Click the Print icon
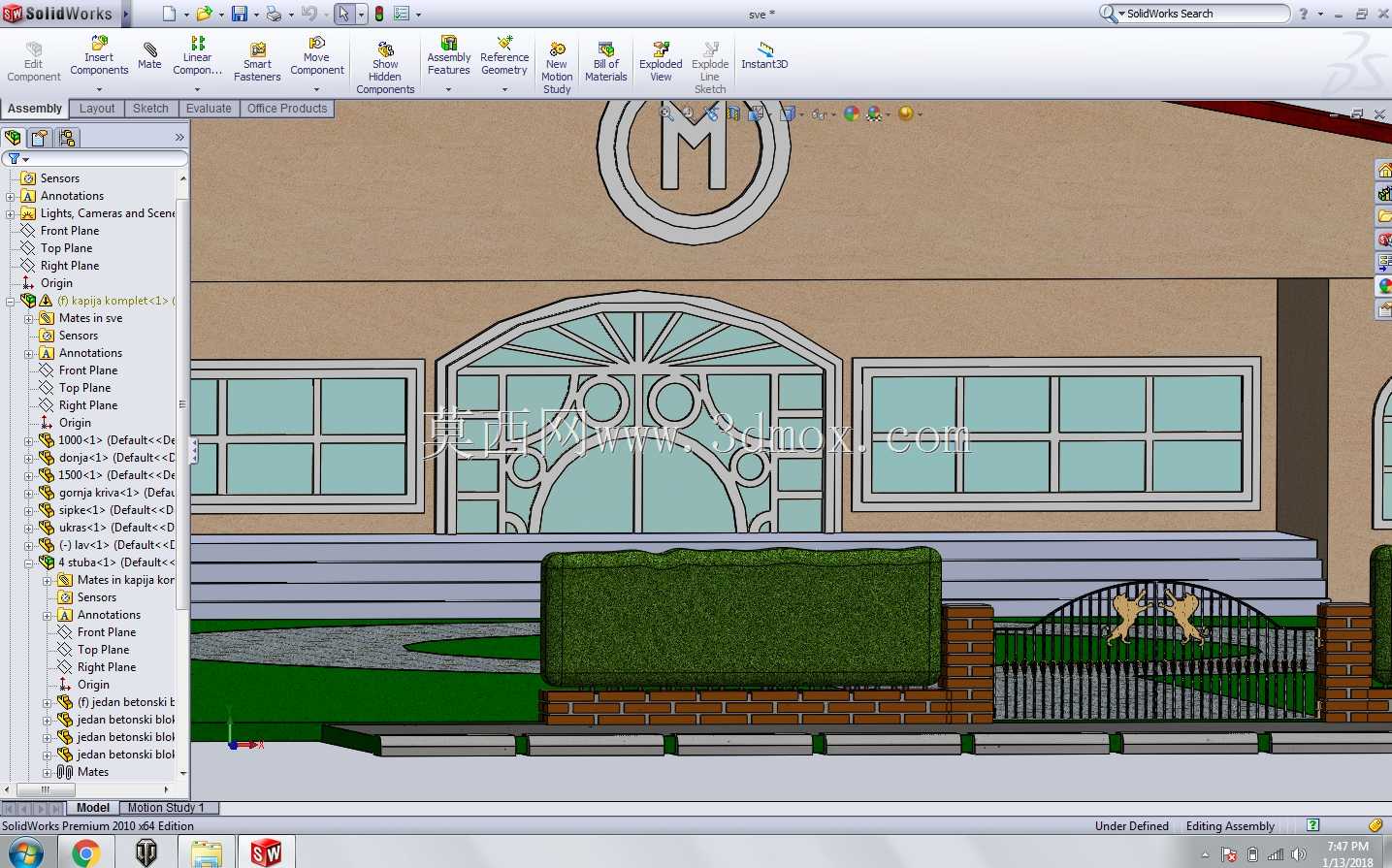Image resolution: width=1392 pixels, height=868 pixels. tap(274, 14)
